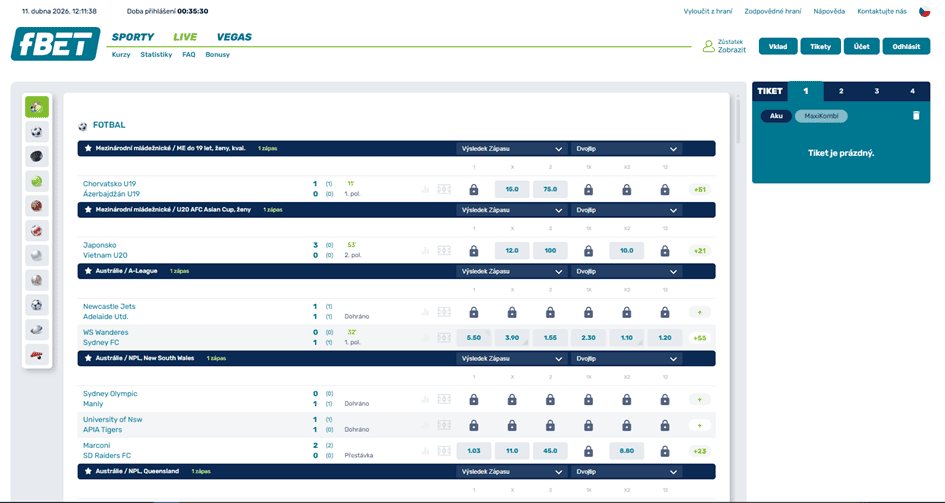Open statistics icon for Chorvatsko U19 match
Viewport: 945px width, 503px height.
425,189
